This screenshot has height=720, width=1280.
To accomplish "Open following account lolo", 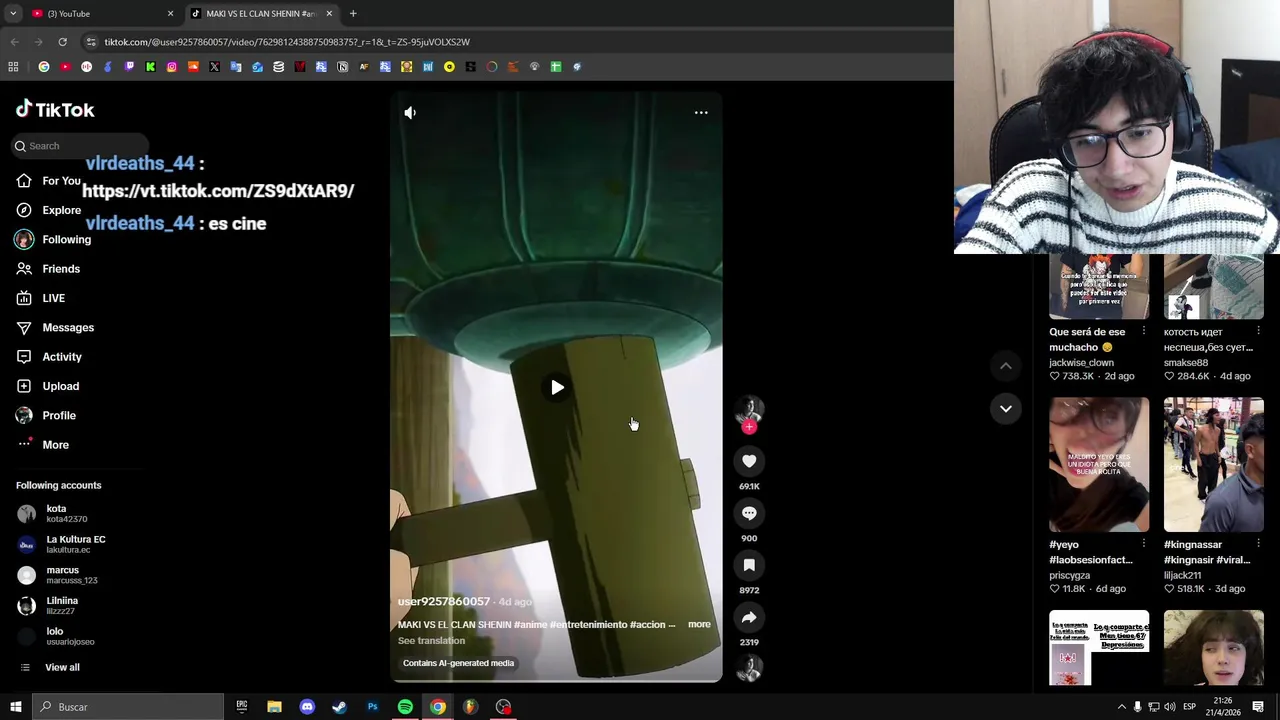I will (56, 636).
